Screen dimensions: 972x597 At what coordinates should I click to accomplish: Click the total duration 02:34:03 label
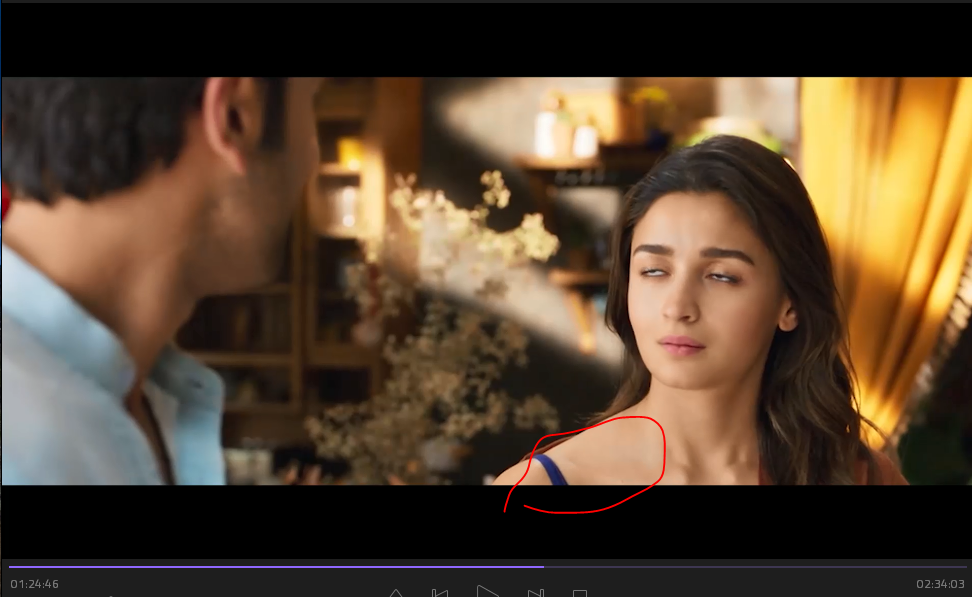(940, 584)
